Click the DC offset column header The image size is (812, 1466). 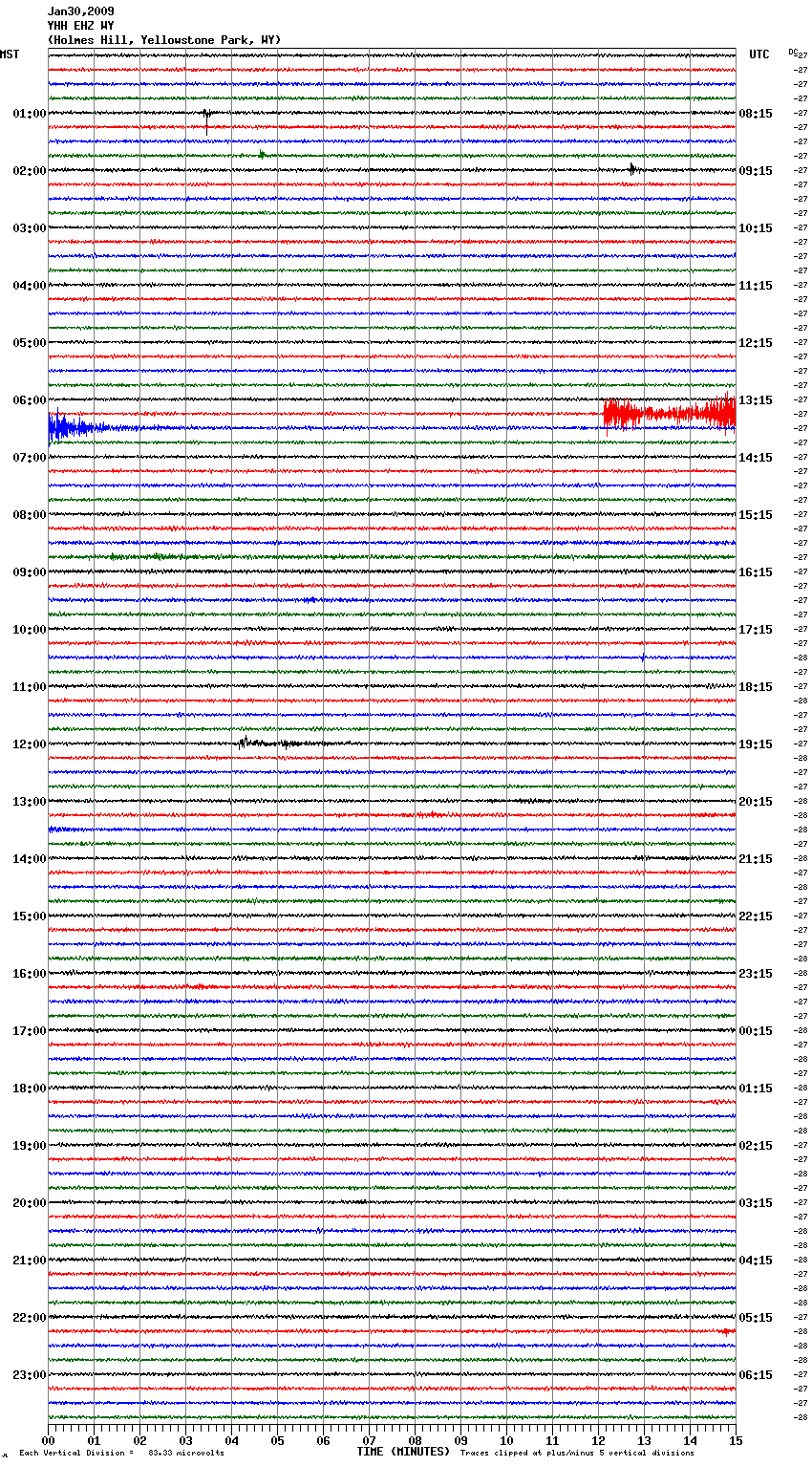coord(793,52)
